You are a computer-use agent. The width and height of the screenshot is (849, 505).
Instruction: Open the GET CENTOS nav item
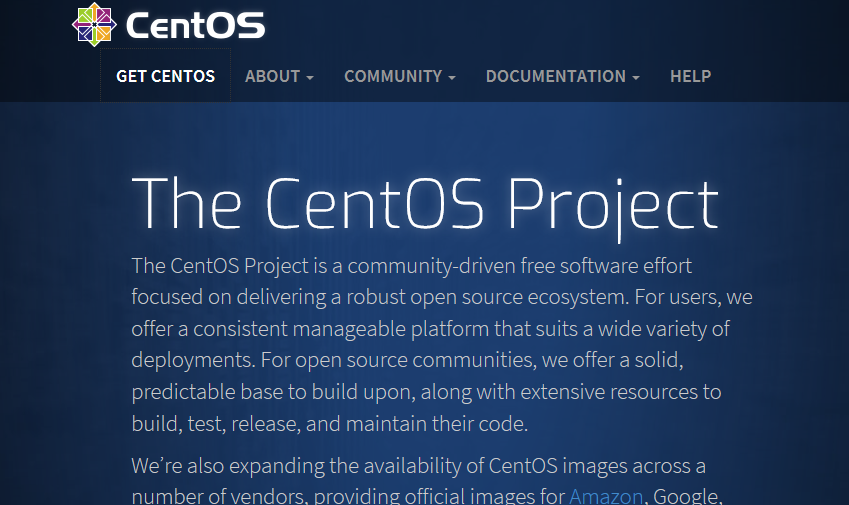pyautogui.click(x=166, y=76)
